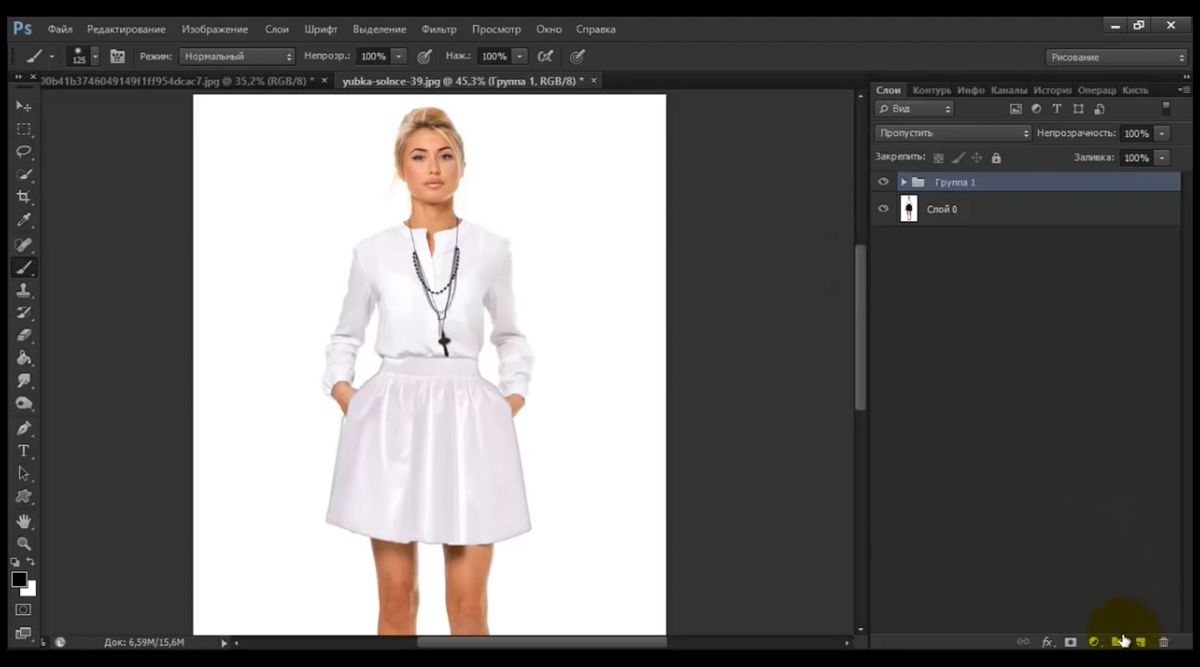Image resolution: width=1200 pixels, height=667 pixels.
Task: Select the Brush tool in toolbox
Action: [24, 268]
